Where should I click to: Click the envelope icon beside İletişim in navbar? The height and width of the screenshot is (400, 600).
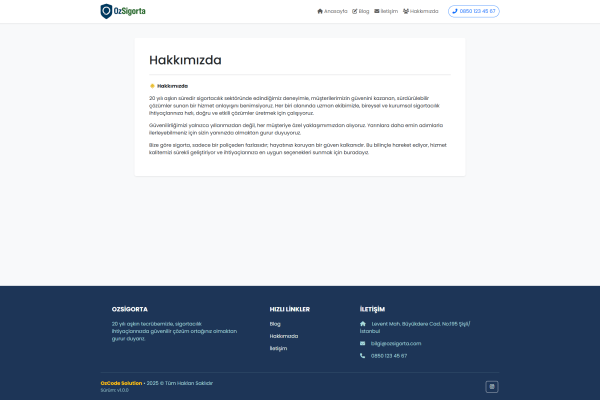(x=377, y=11)
